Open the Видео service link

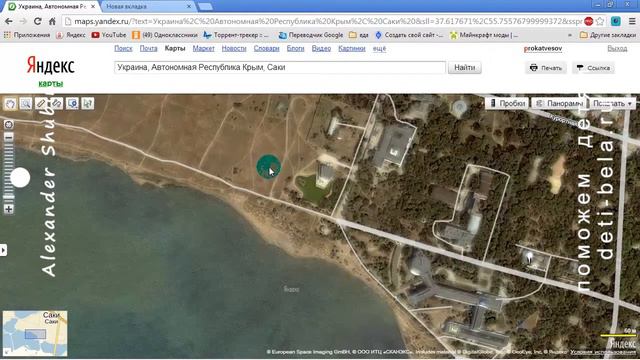tap(321, 48)
